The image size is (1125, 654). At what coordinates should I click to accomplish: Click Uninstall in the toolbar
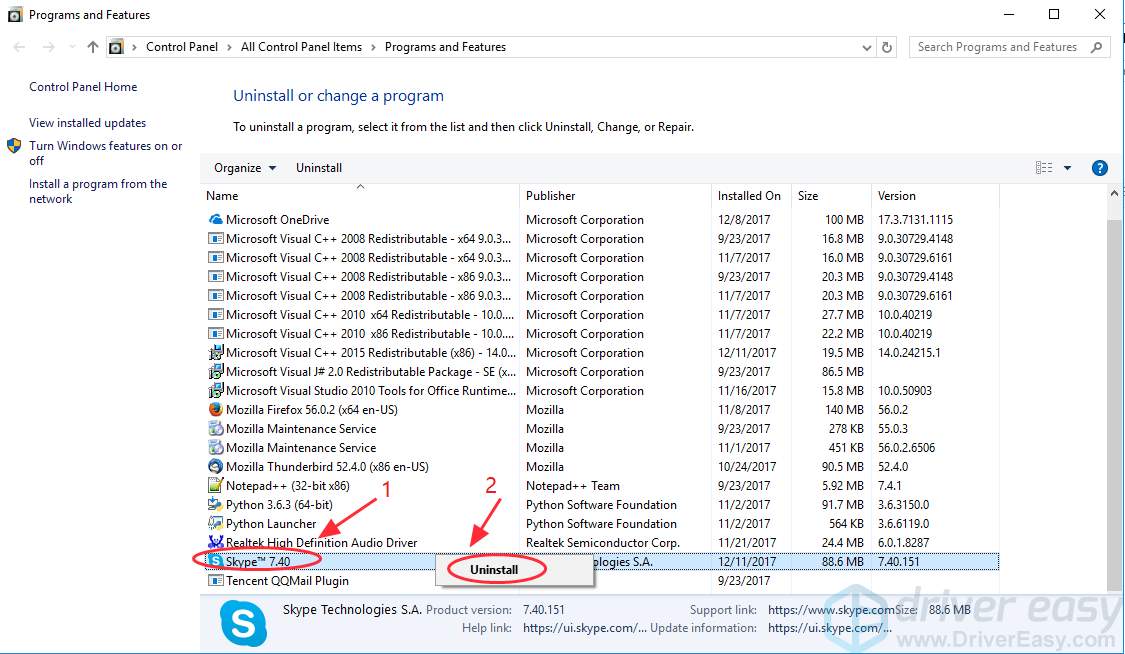pyautogui.click(x=319, y=168)
